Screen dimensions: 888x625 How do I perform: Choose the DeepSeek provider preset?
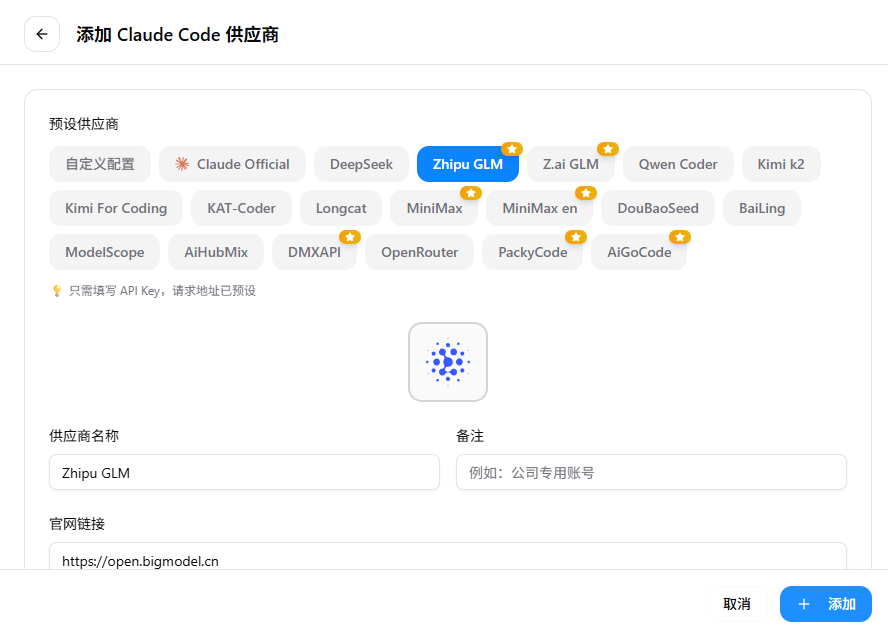tap(361, 164)
